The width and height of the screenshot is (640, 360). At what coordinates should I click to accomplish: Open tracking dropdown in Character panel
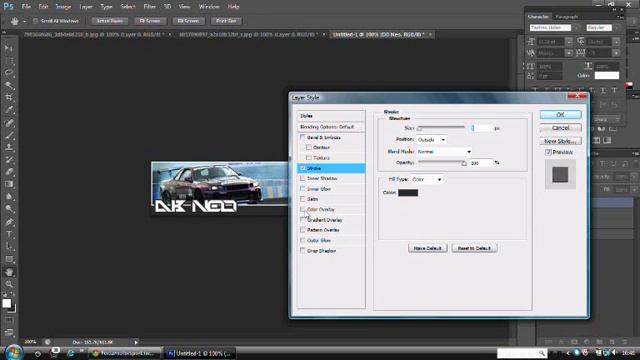tap(616, 53)
